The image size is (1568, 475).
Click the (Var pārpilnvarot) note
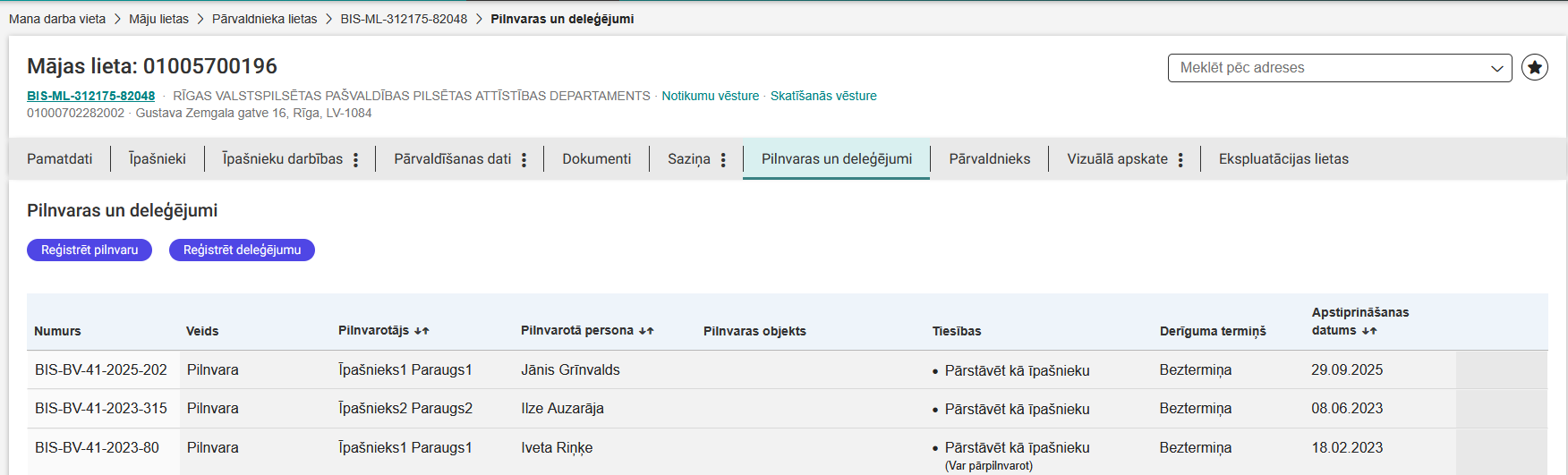(989, 465)
